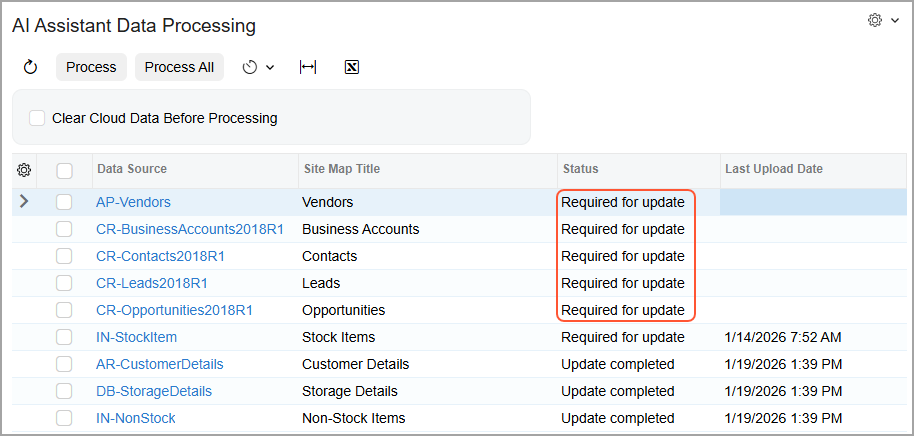
Task: Open the IN-StockItem link
Action: point(136,337)
